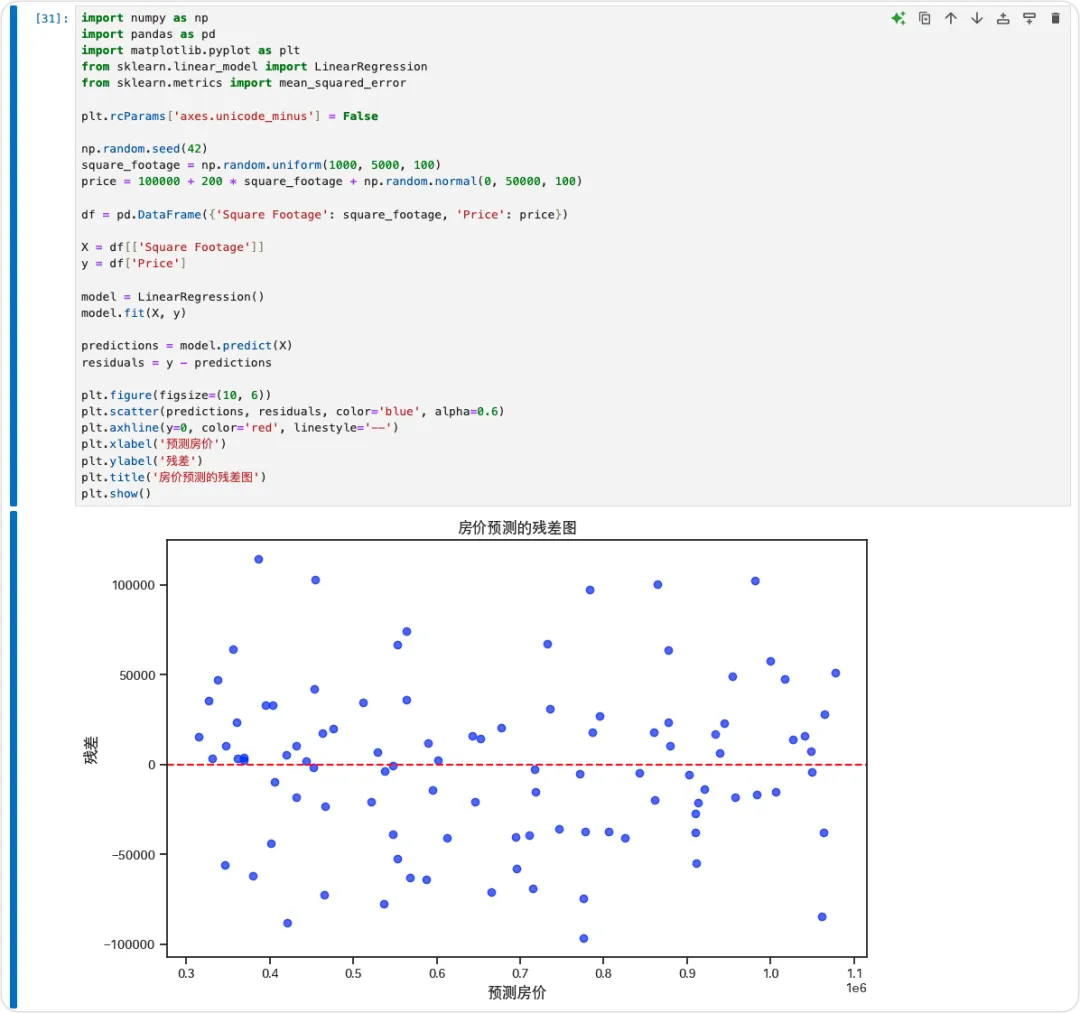Click the green AI sparkle assistant icon
Viewport: 1080px width, 1013px height.
pos(898,19)
